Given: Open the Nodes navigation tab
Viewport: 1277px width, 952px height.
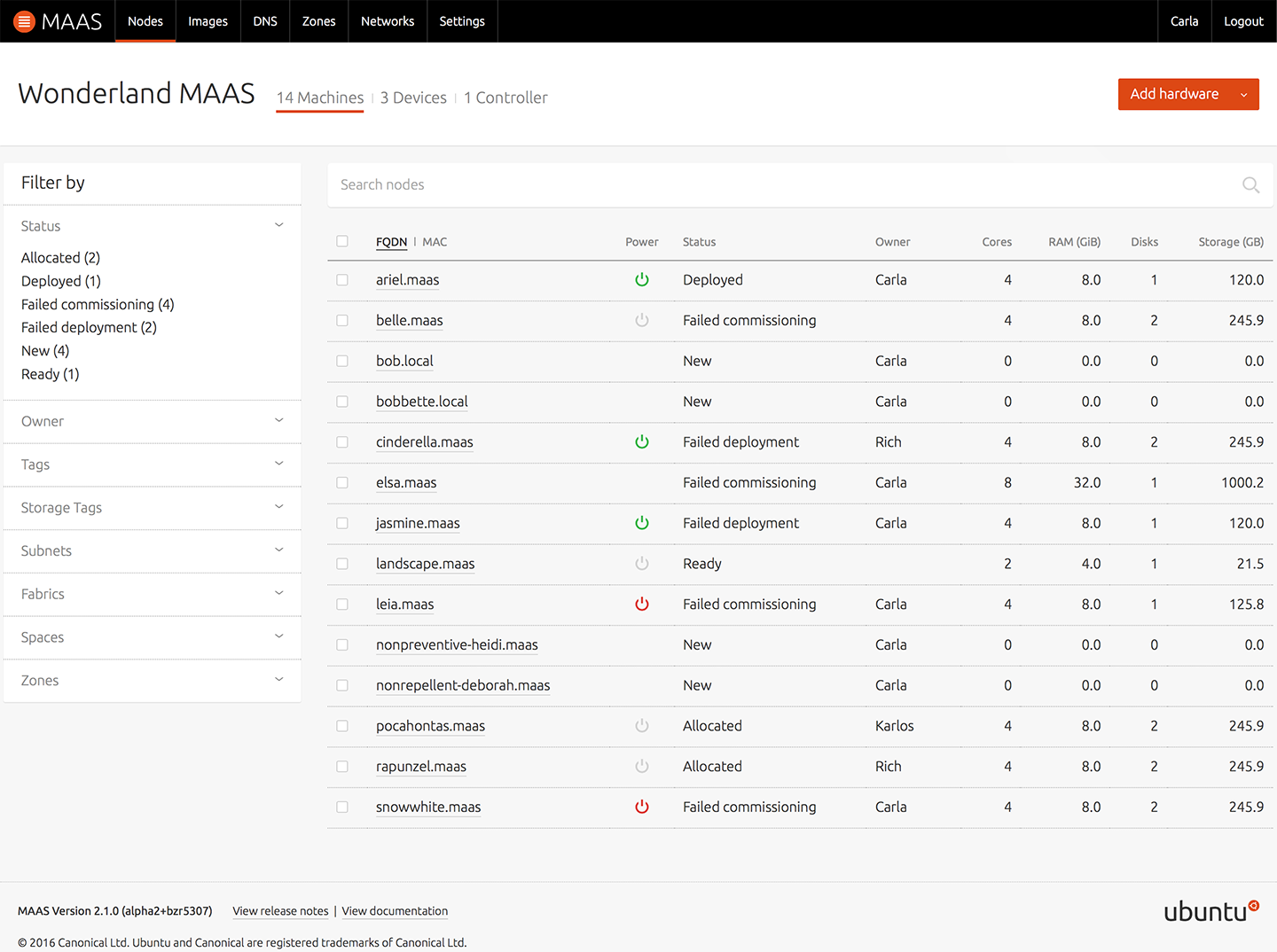Looking at the screenshot, I should (x=145, y=21).
